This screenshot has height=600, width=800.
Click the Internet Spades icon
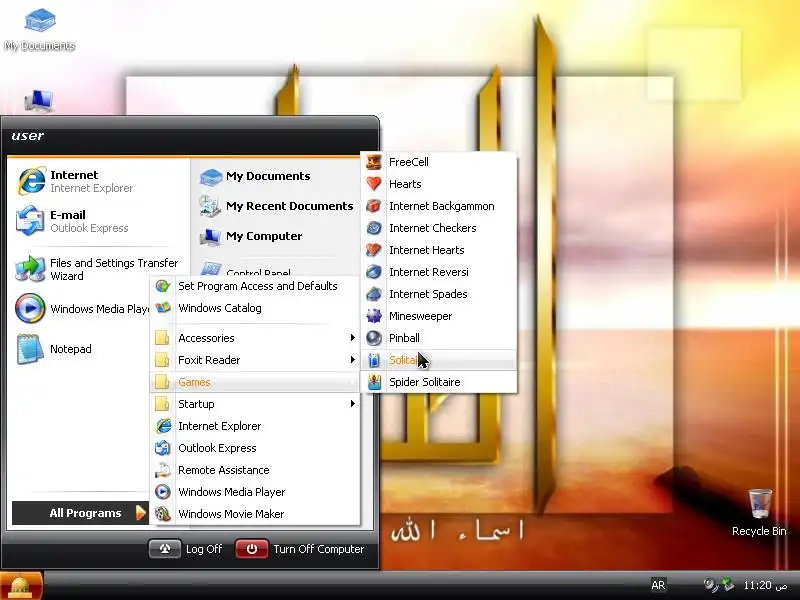click(374, 293)
